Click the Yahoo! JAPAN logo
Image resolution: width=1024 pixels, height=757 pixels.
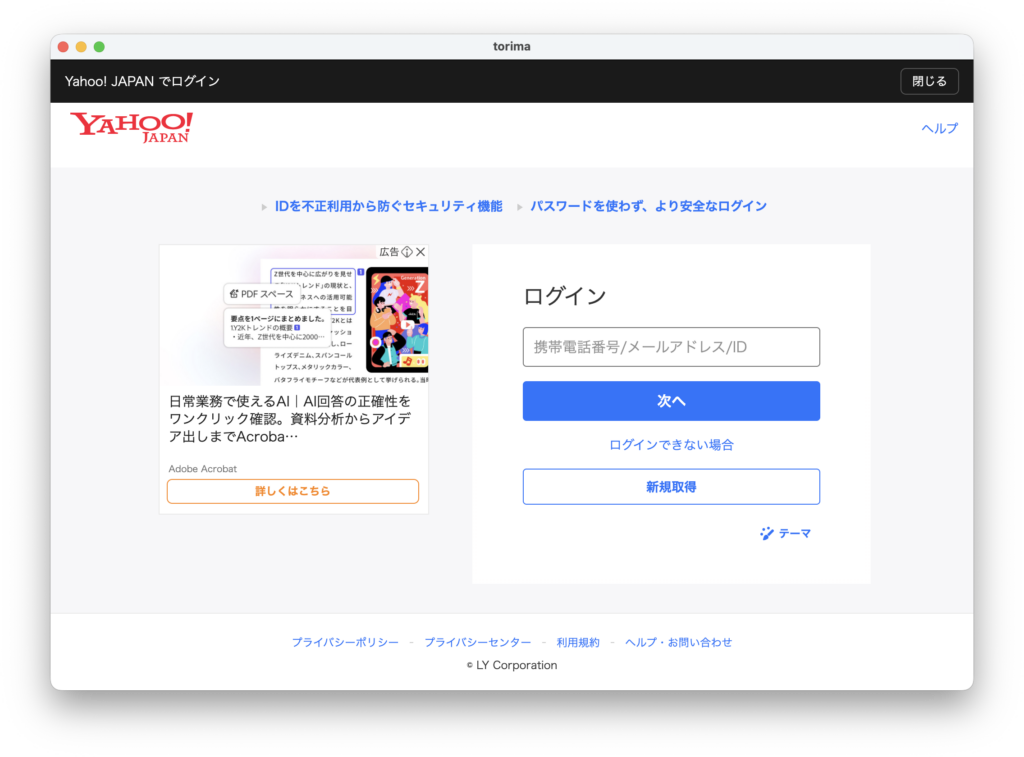click(x=131, y=127)
